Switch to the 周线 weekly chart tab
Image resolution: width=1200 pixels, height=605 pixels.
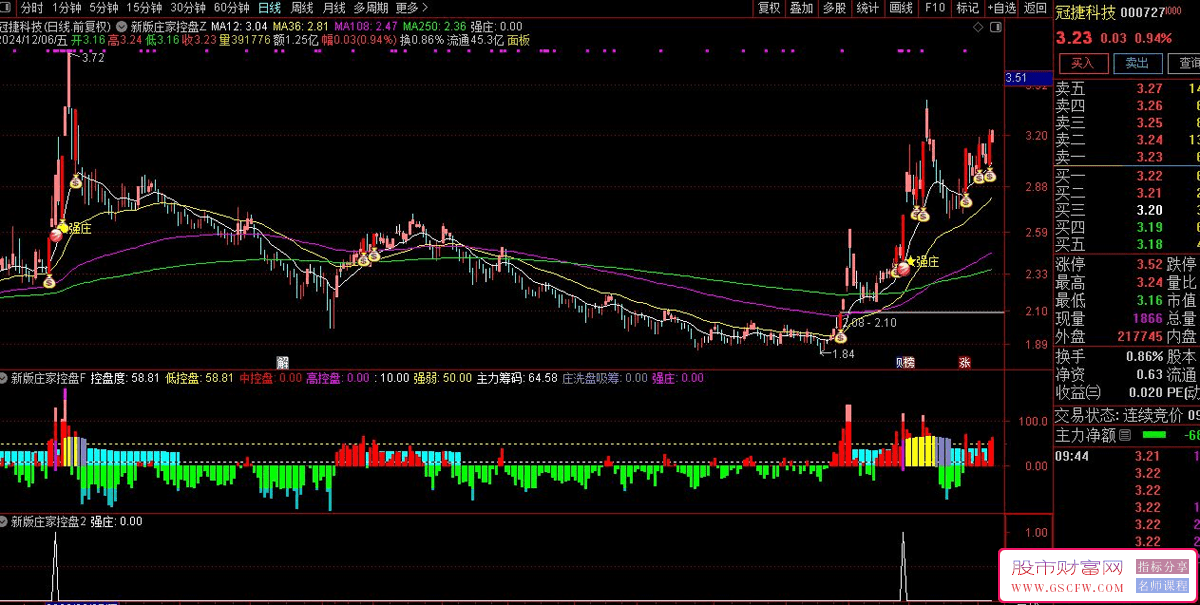point(302,8)
